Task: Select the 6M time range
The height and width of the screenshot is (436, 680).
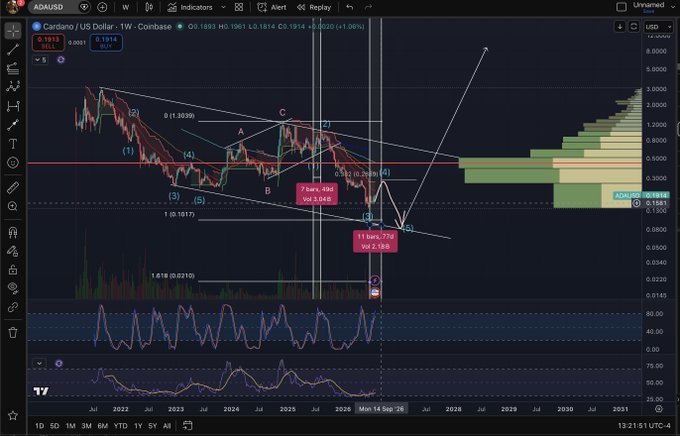Action: click(102, 426)
